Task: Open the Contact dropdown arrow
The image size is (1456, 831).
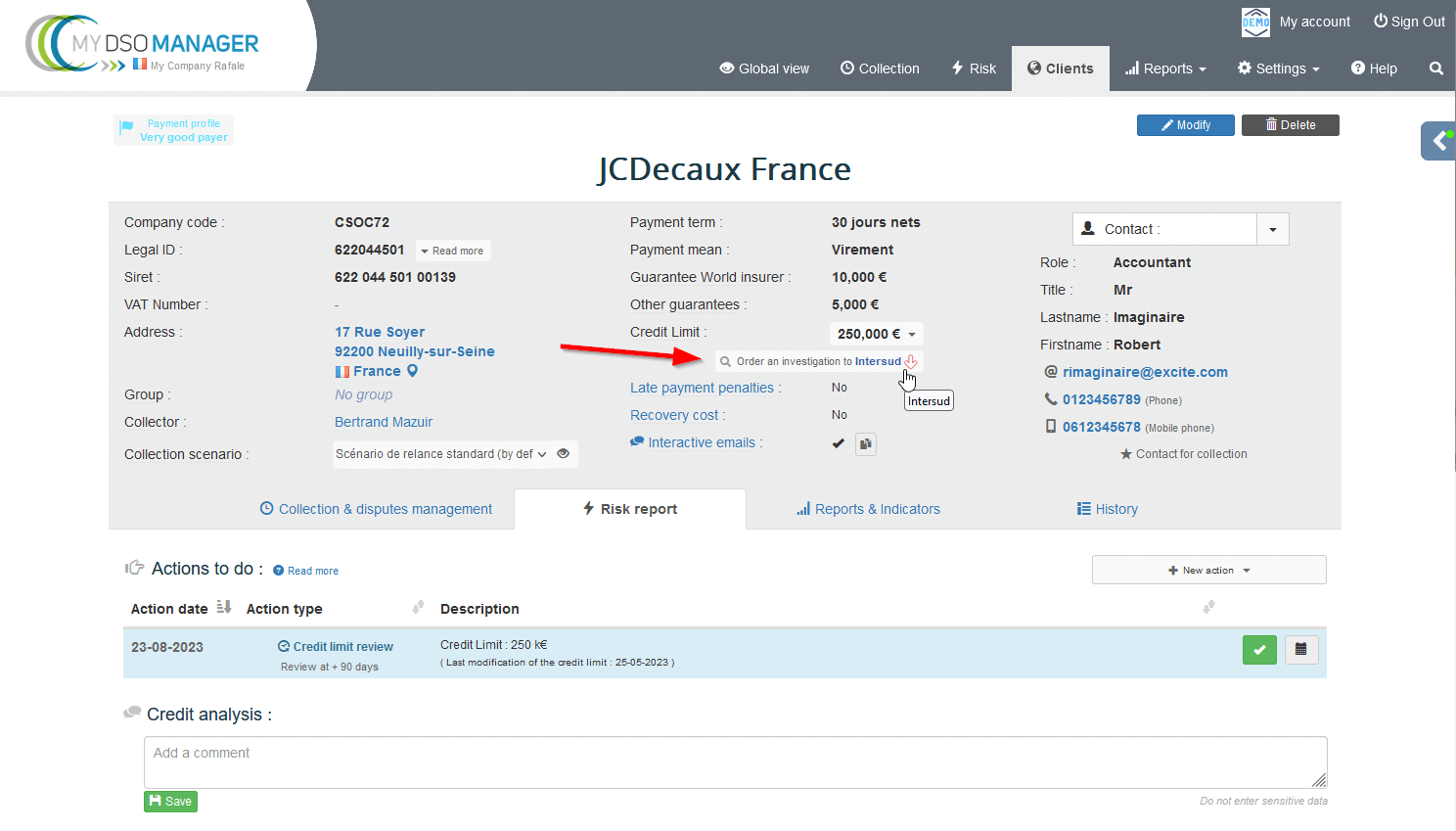Action: 1272,230
